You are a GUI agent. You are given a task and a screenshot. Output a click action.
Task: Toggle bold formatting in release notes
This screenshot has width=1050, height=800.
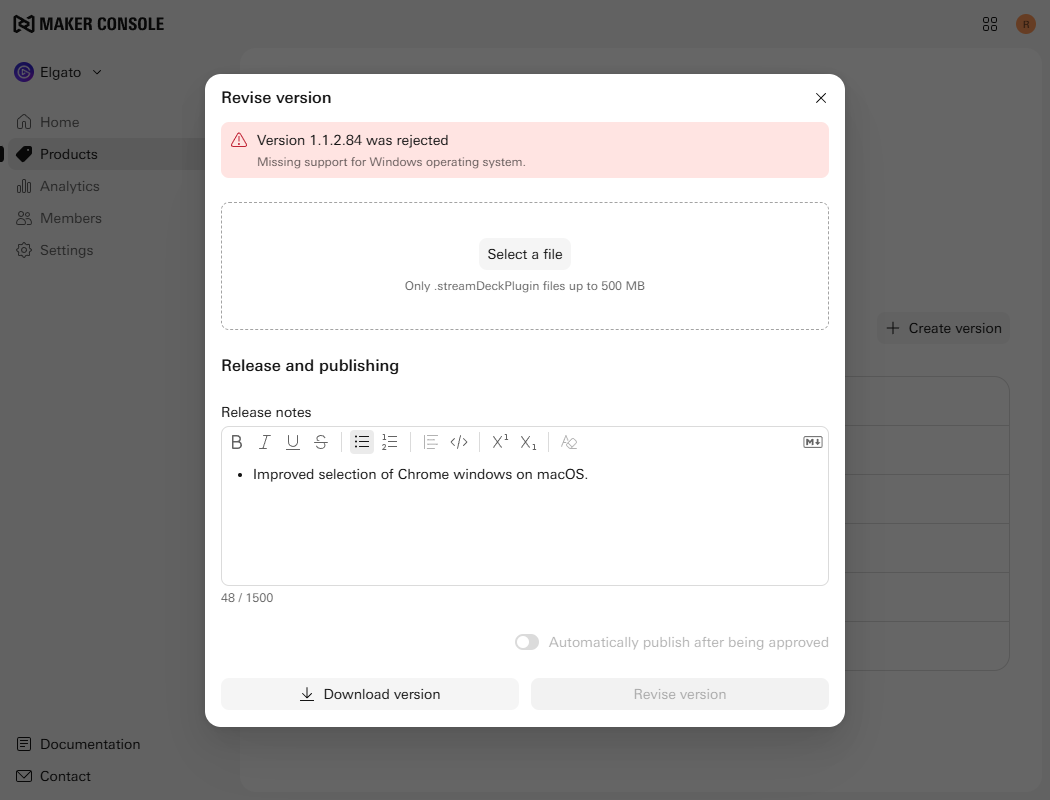[x=237, y=442]
